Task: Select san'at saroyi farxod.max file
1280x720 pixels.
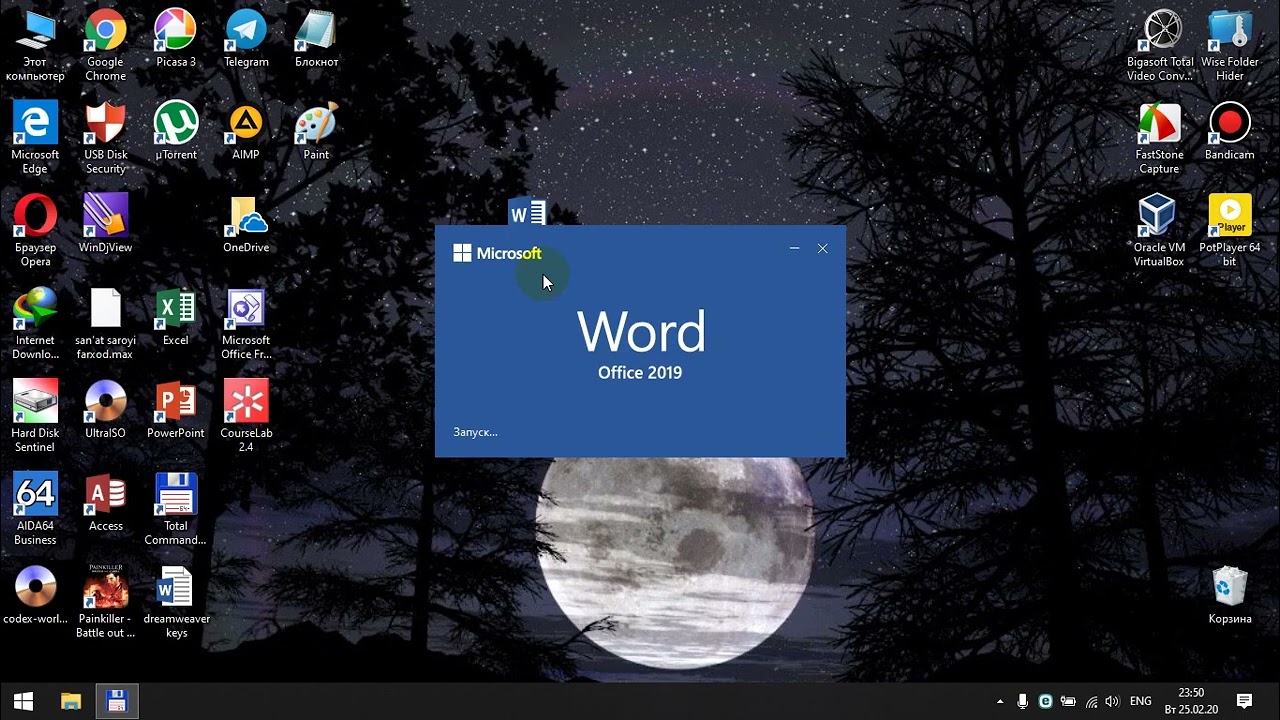Action: tap(105, 325)
